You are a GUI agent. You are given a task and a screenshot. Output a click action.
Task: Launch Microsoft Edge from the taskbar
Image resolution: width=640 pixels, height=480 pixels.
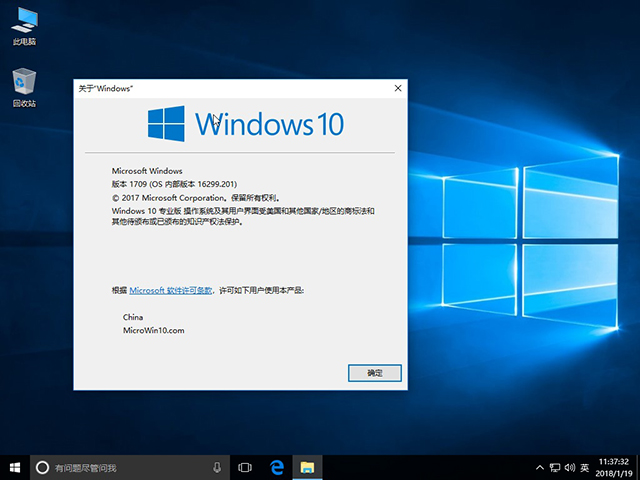click(x=277, y=468)
